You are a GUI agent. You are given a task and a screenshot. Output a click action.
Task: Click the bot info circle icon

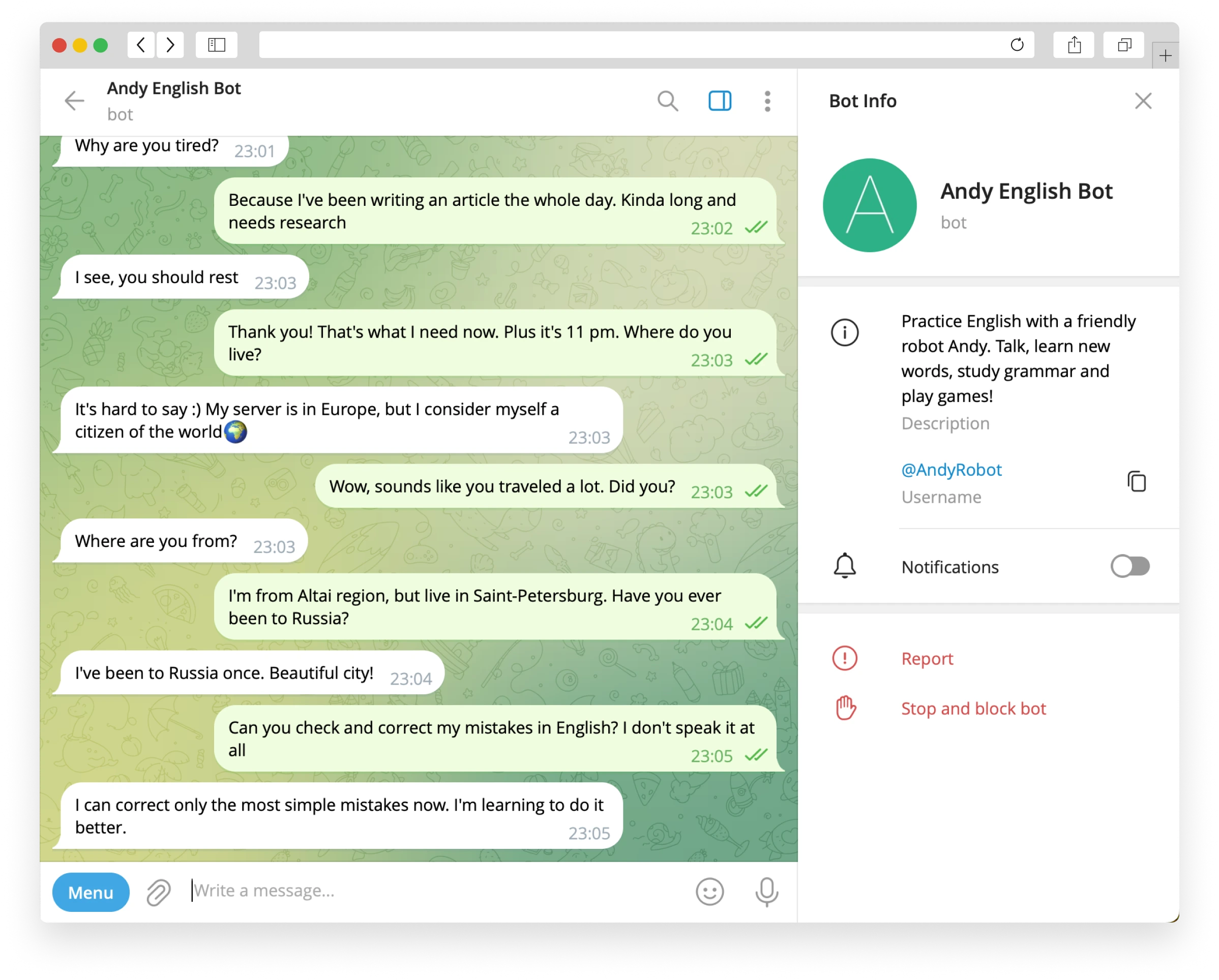tap(844, 332)
